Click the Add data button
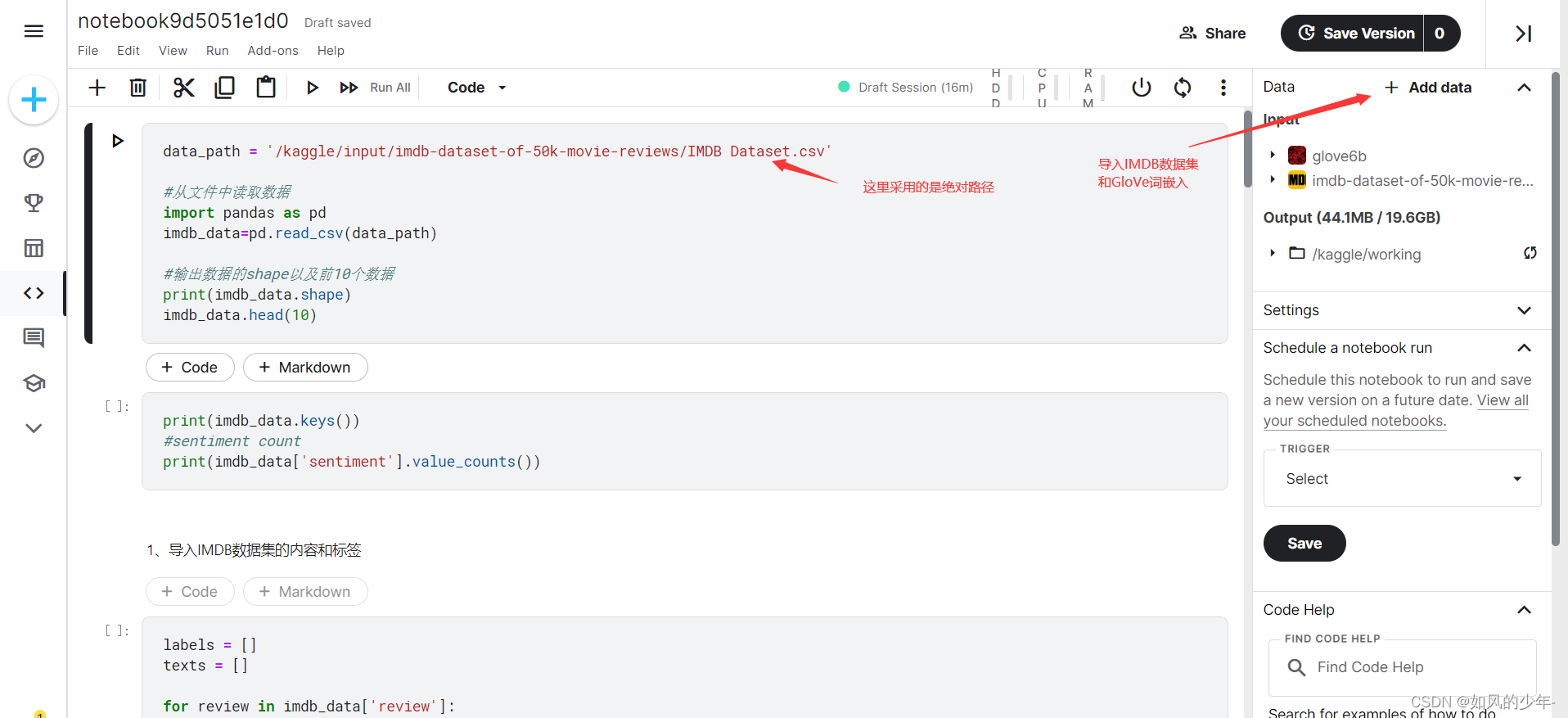Viewport: 1568px width, 718px height. coord(1428,88)
